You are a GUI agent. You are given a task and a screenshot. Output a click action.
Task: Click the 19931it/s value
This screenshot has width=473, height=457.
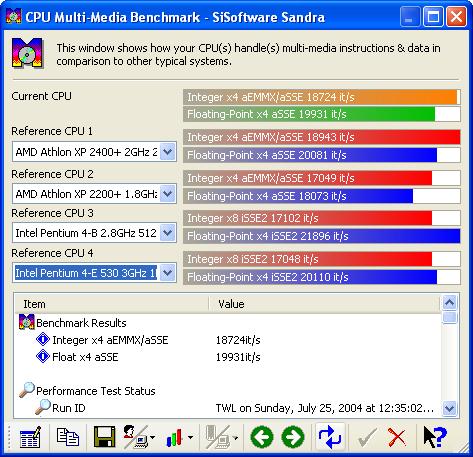(x=238, y=357)
